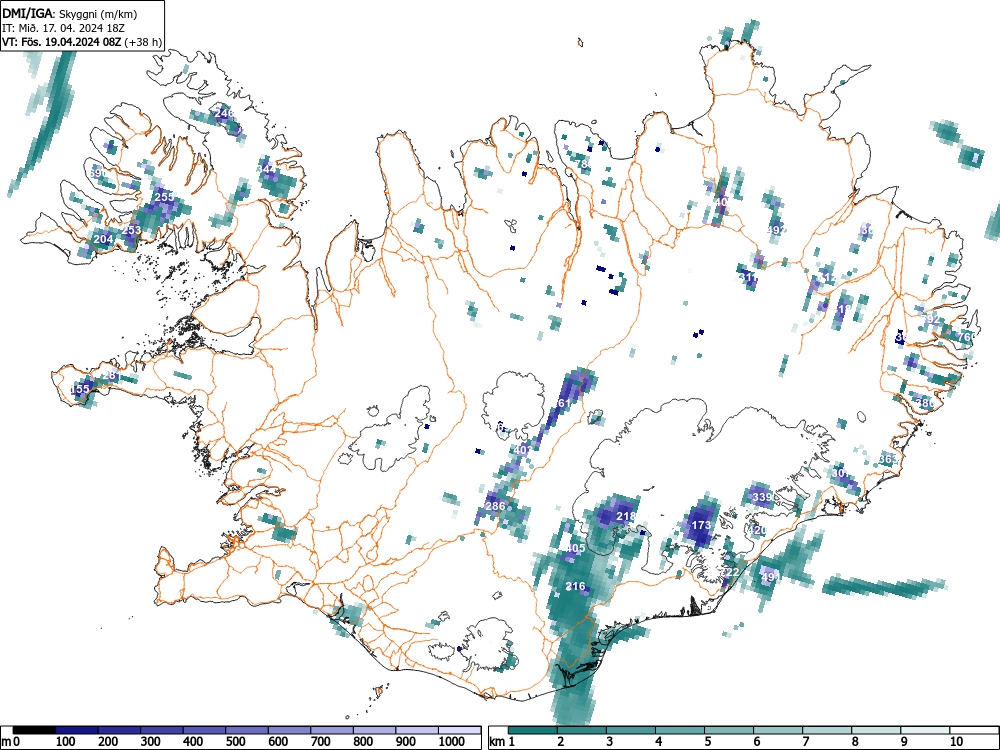Click the map value 492 in the northeast
The height and width of the screenshot is (750, 1000).
coord(777,230)
